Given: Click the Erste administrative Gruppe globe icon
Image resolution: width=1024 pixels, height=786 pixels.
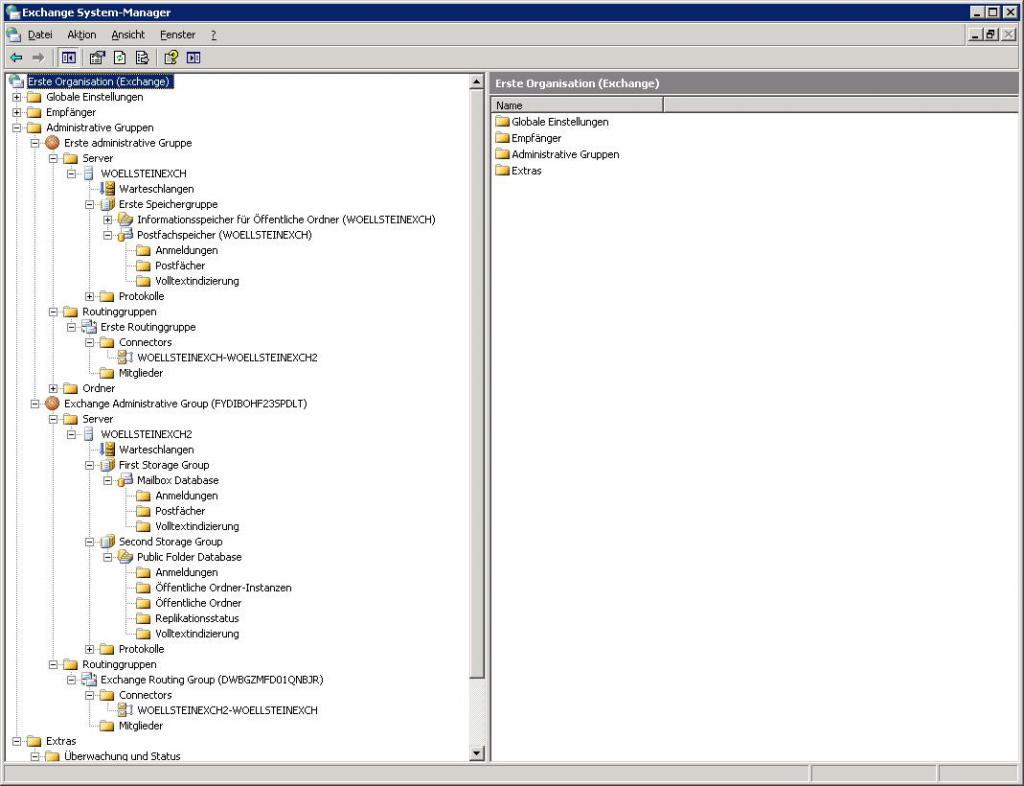Looking at the screenshot, I should [52, 143].
